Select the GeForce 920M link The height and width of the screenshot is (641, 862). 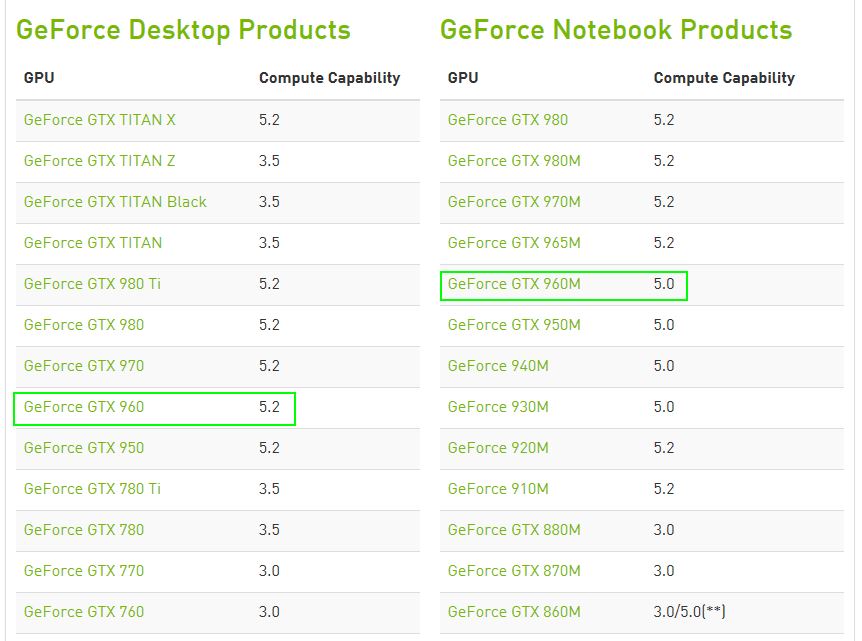tap(498, 448)
